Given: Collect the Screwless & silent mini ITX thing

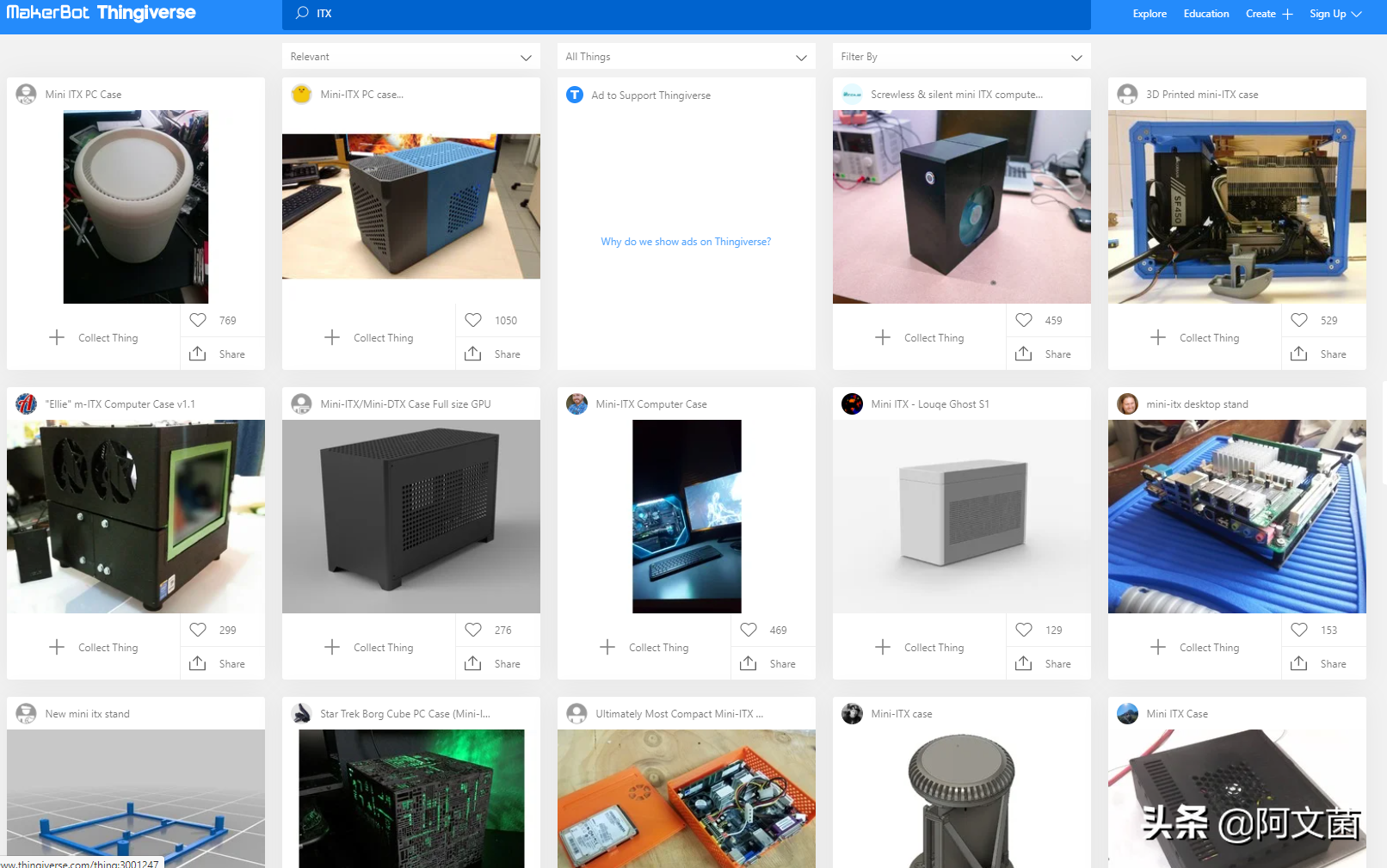Looking at the screenshot, I should [920, 337].
